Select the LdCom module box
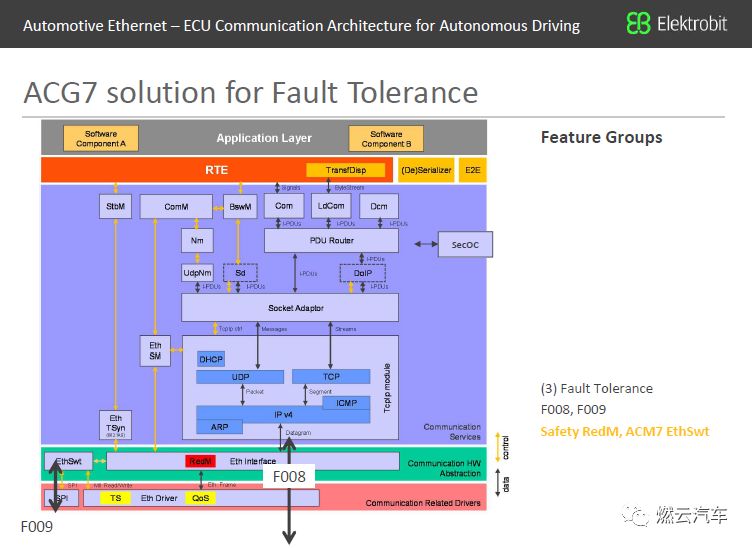 click(x=331, y=206)
